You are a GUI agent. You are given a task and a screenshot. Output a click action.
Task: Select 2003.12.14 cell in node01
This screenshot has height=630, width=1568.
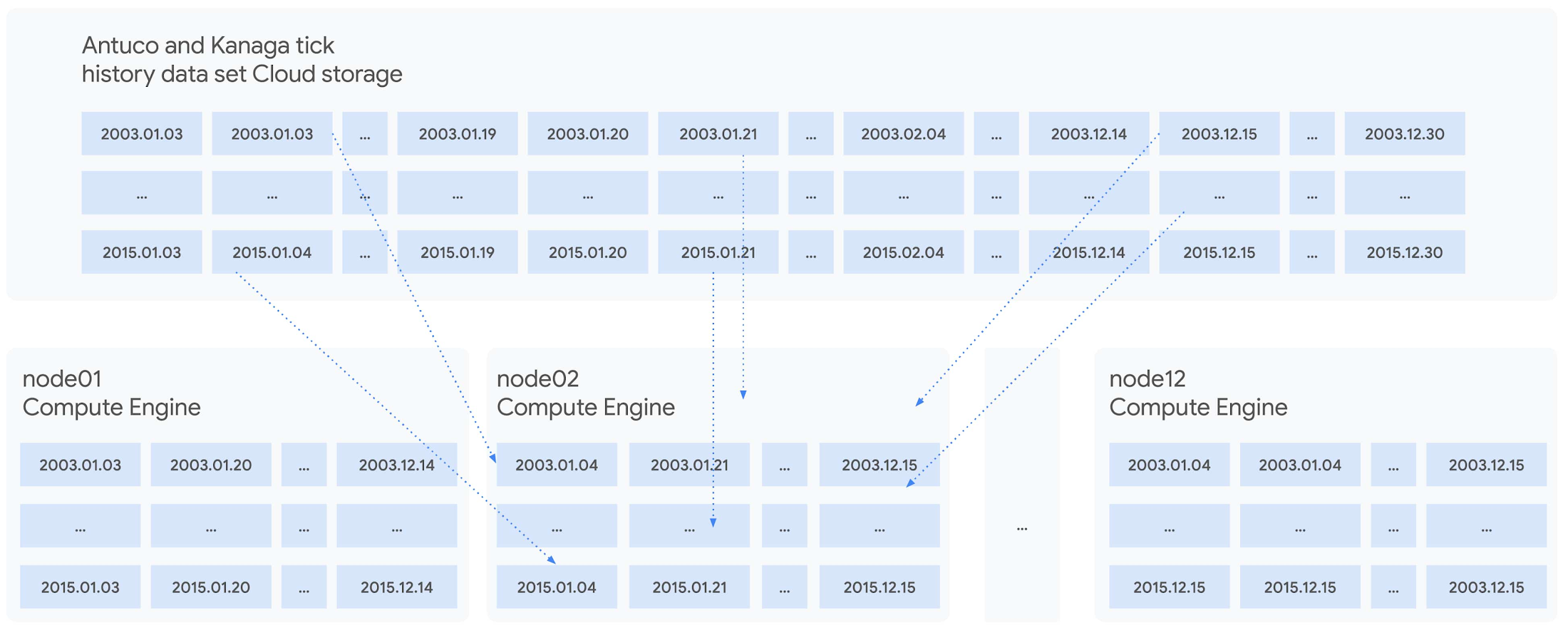397,465
